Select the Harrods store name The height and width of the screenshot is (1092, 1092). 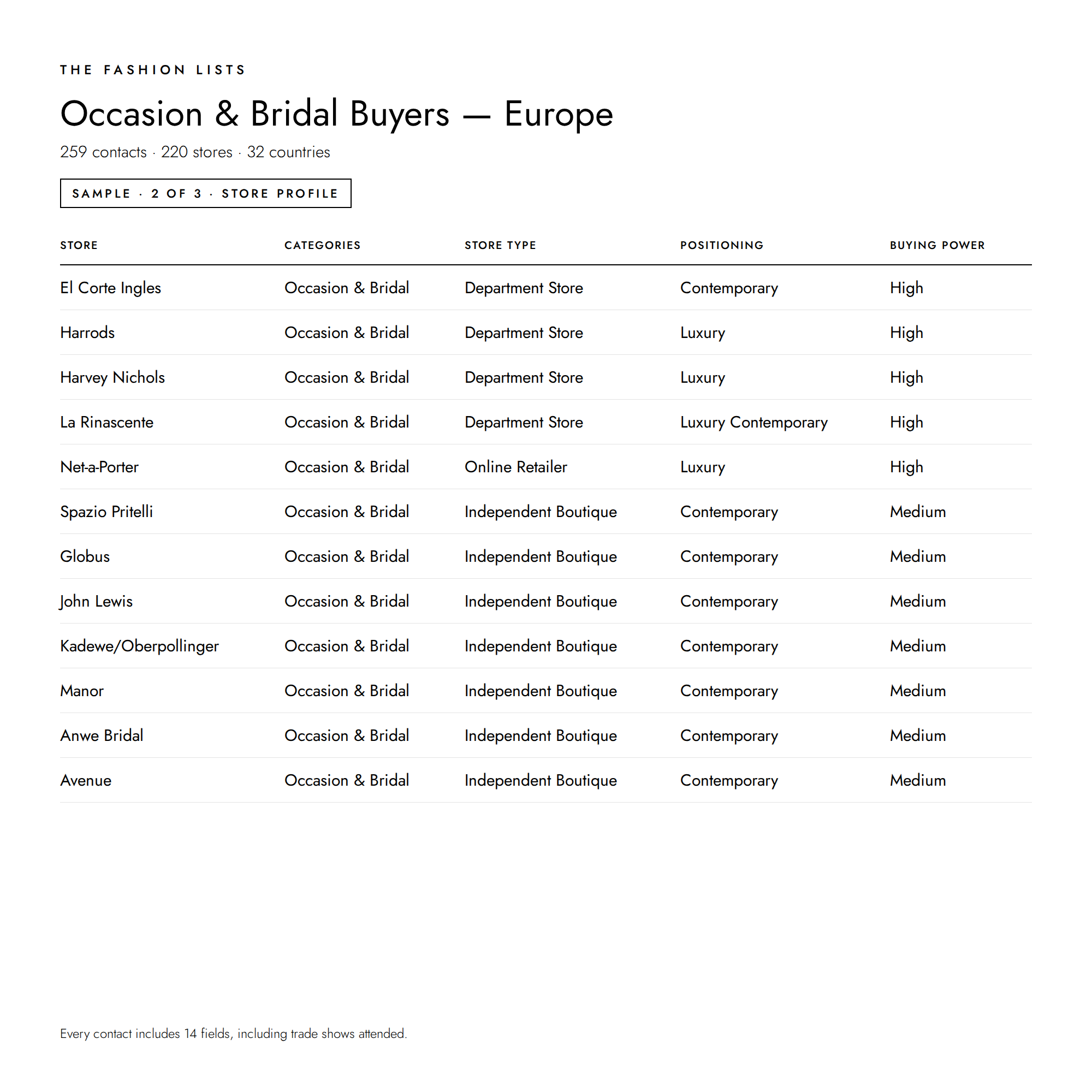(x=87, y=333)
